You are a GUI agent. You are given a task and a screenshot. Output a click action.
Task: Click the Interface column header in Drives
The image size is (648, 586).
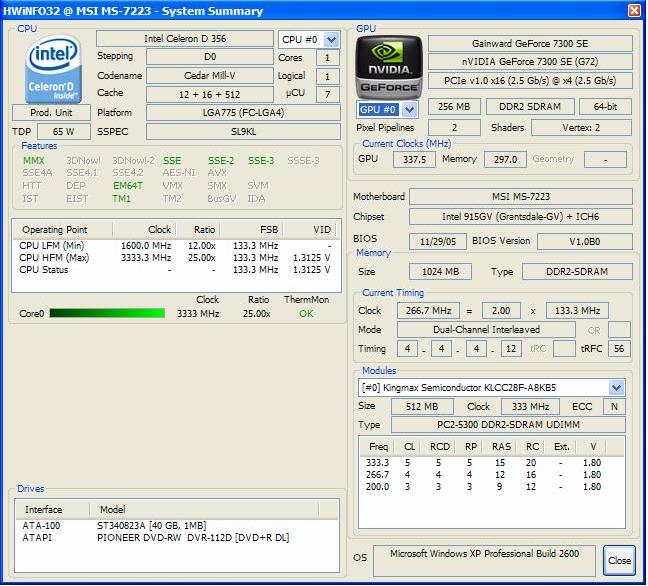[x=52, y=510]
